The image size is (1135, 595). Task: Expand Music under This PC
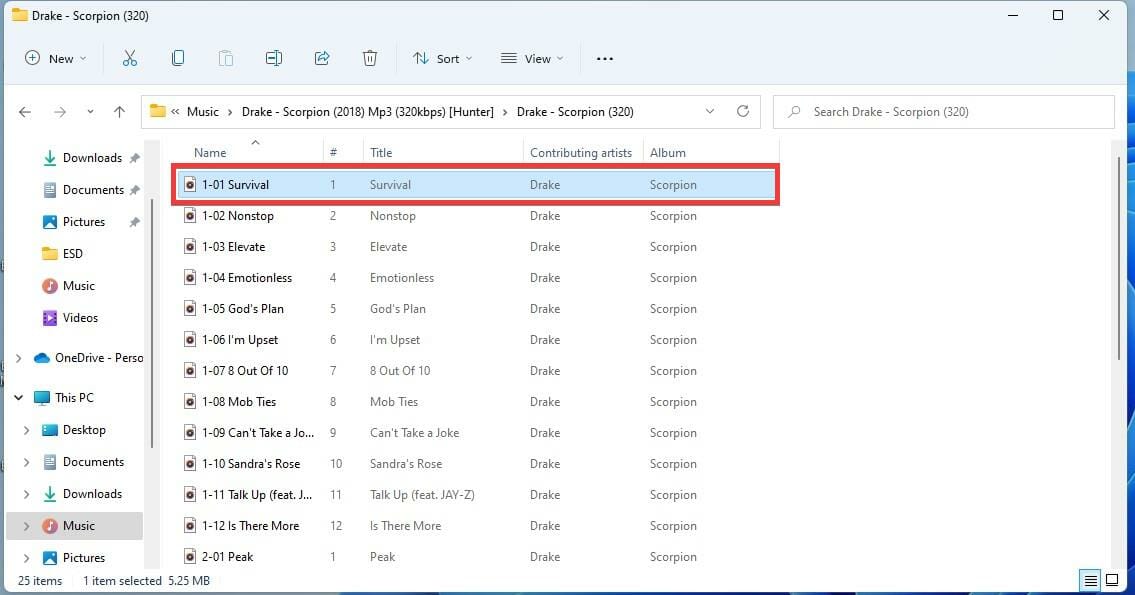tap(27, 526)
